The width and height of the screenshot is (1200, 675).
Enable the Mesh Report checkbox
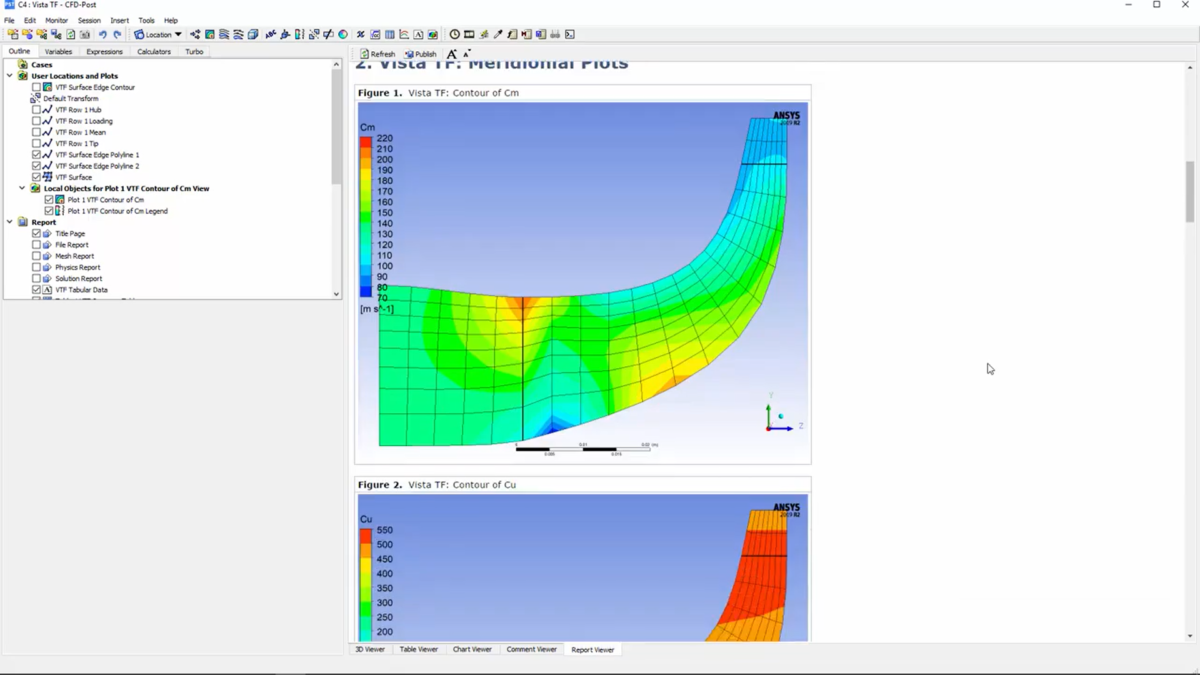(37, 256)
